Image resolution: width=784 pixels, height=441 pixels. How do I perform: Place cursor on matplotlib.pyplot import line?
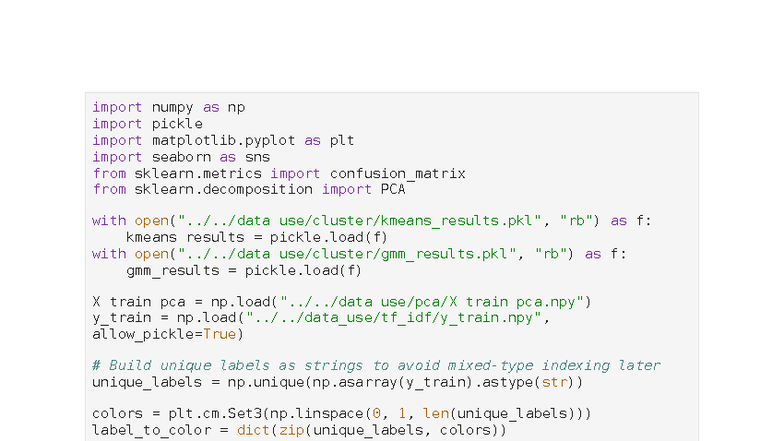click(223, 141)
